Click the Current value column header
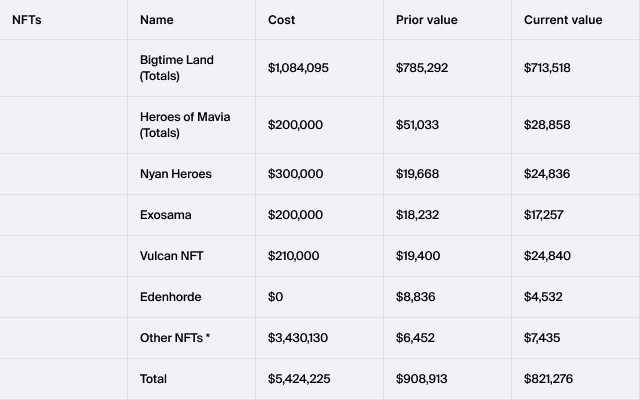The height and width of the screenshot is (400, 640). point(562,20)
